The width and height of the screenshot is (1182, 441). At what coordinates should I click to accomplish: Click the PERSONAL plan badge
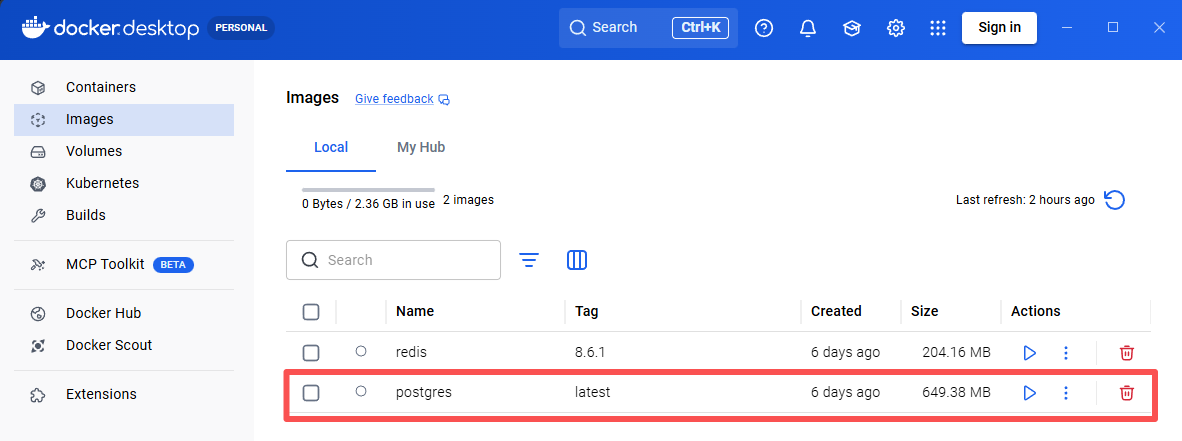point(241,28)
